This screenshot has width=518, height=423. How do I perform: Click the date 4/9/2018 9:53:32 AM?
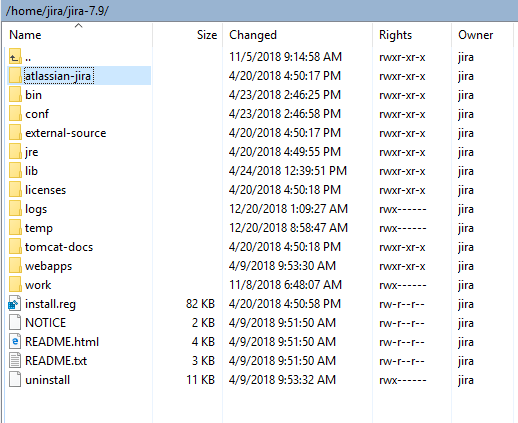tap(282, 380)
